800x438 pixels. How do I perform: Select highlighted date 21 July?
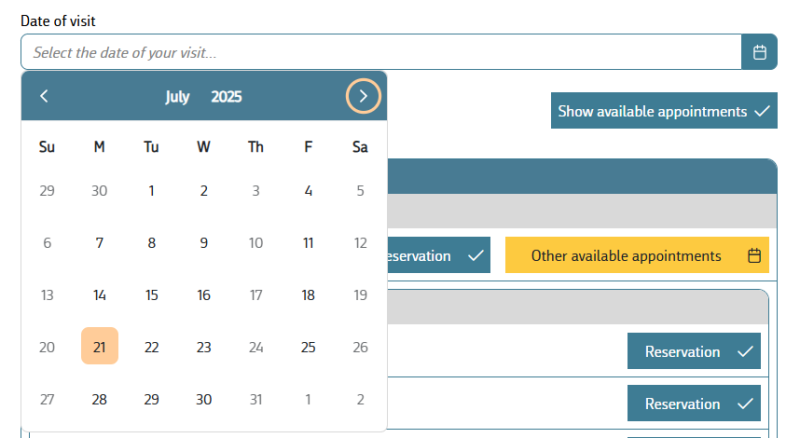pos(99,346)
